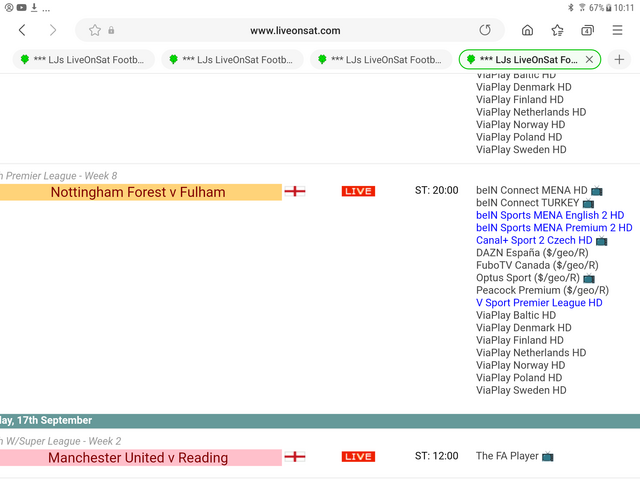Select ViaPlay Baltic HD under Nottingham Forest match
This screenshot has height=480, width=640.
(x=516, y=316)
